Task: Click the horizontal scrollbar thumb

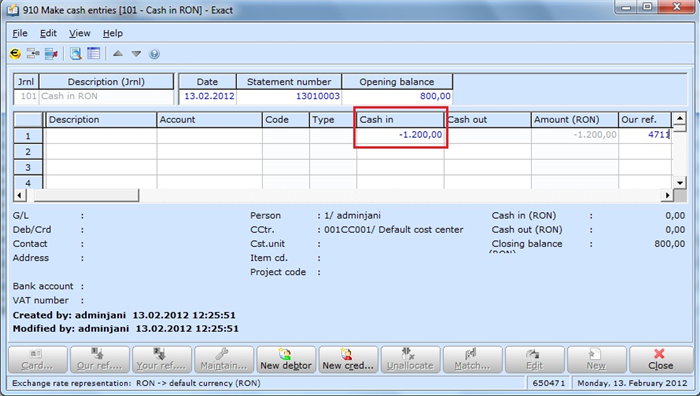Action: pyautogui.click(x=86, y=195)
